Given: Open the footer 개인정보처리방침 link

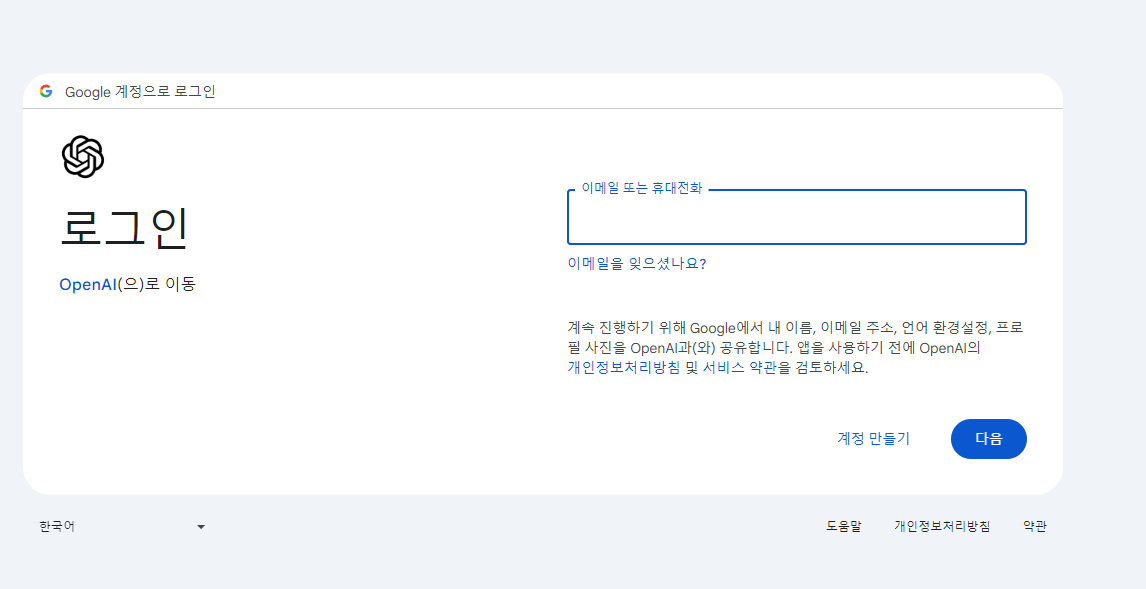Looking at the screenshot, I should click(942, 526).
